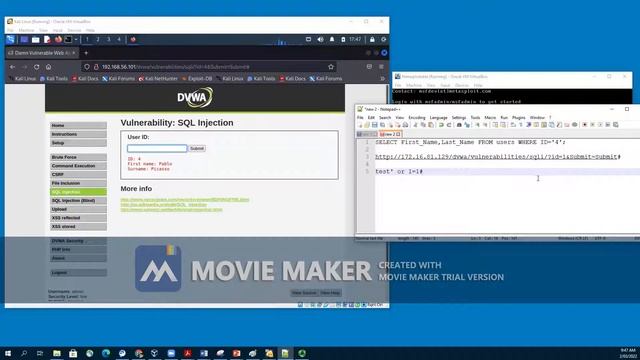Viewport: 640px width, 360px height.
Task: Click the Play Macro icon in Notepad++
Action: (601, 124)
